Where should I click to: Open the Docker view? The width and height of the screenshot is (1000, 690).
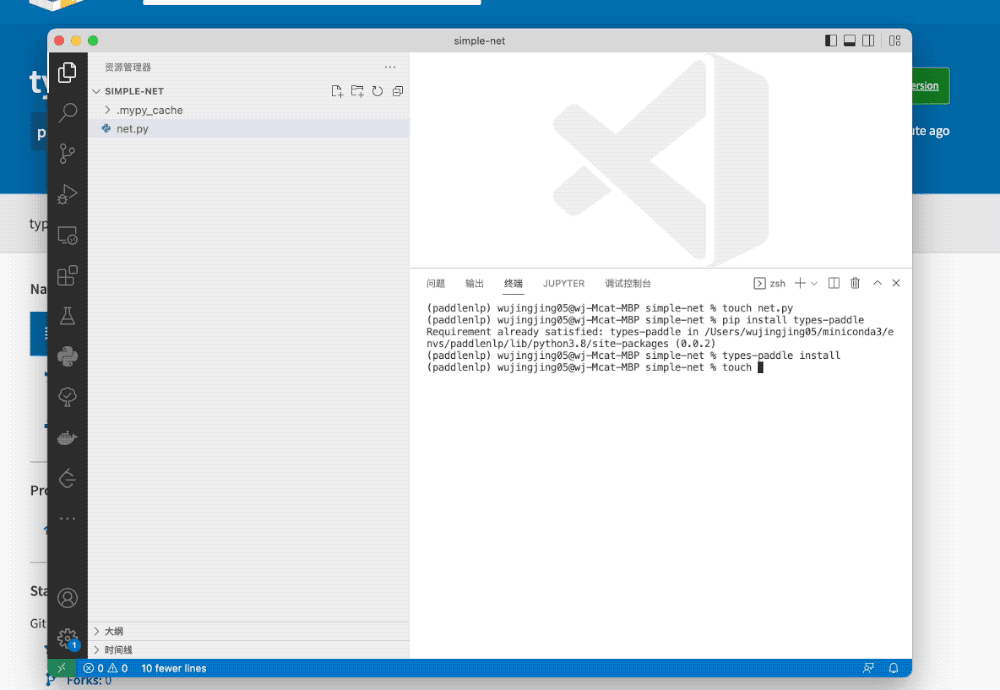67,438
